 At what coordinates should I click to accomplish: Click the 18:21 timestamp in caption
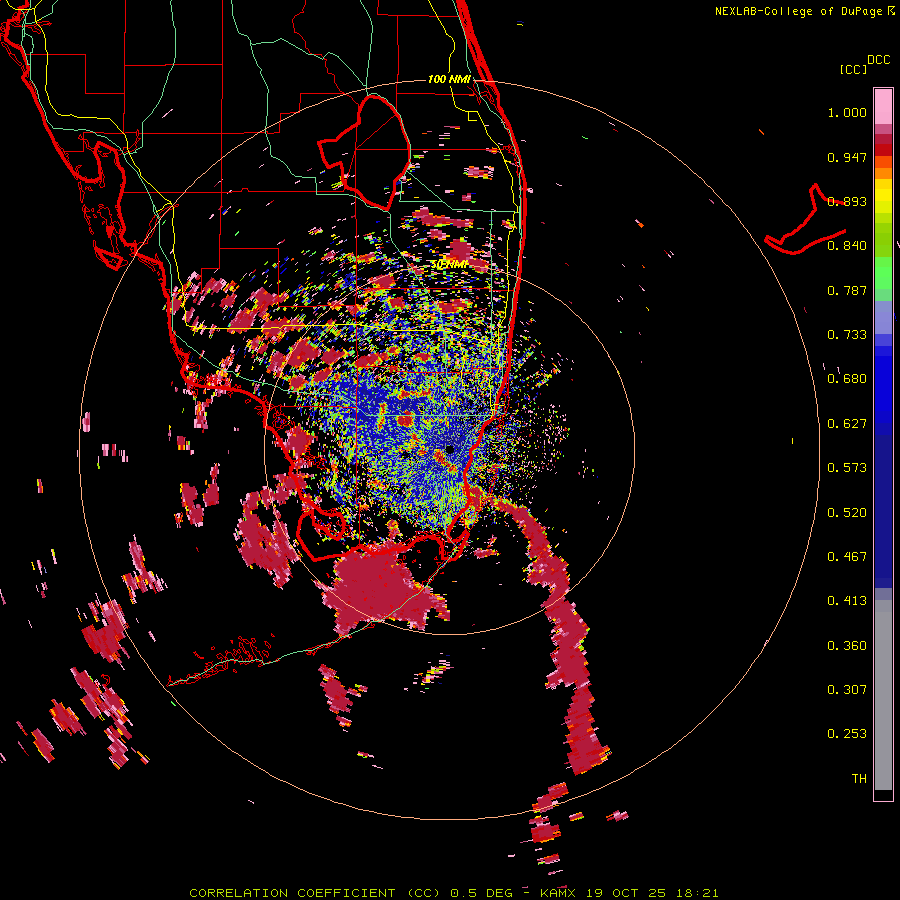[698, 893]
